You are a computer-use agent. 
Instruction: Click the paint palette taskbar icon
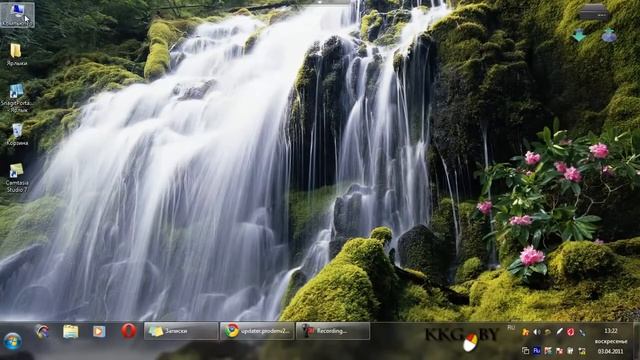(x=42, y=331)
